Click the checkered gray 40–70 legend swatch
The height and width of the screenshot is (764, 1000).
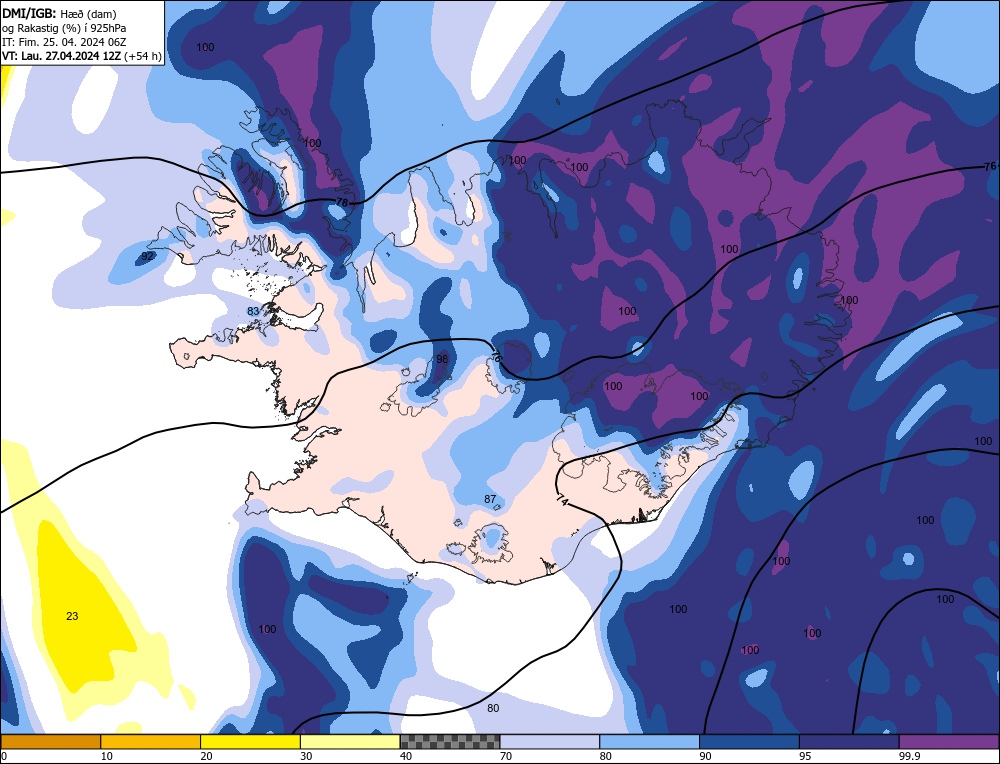[450, 741]
